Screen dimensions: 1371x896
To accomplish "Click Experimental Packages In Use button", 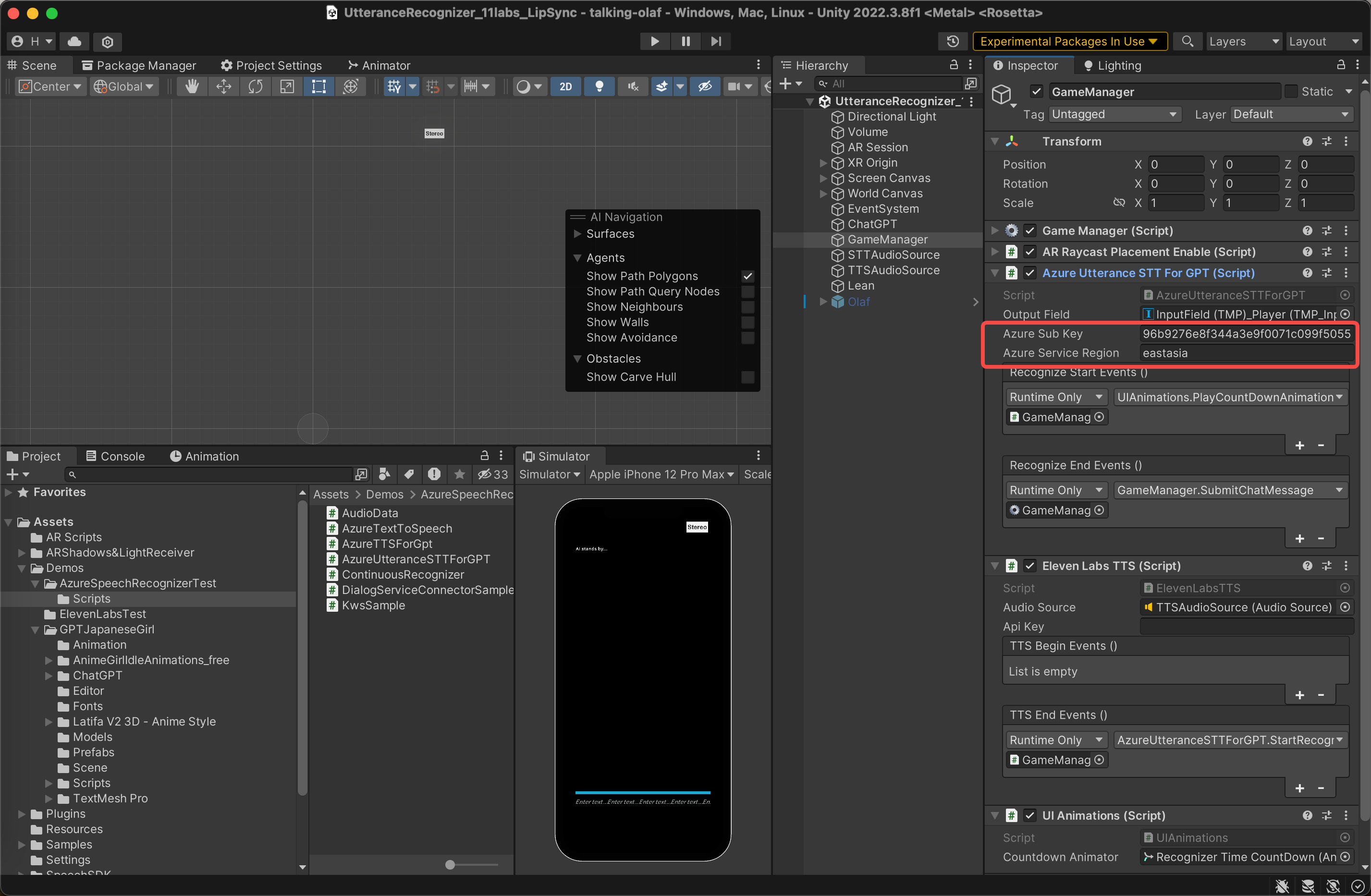I will 1069,41.
